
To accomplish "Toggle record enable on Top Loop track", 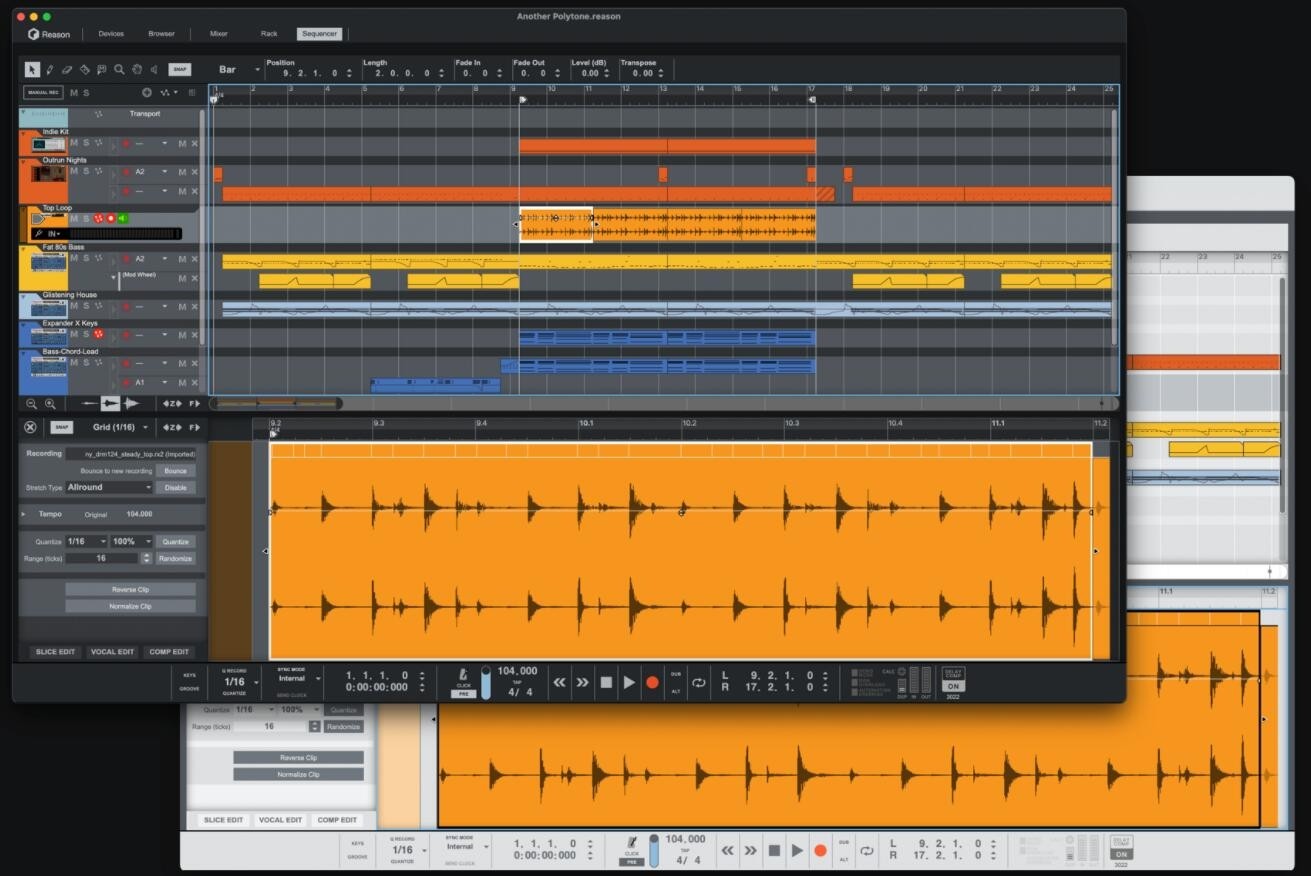I will point(111,218).
